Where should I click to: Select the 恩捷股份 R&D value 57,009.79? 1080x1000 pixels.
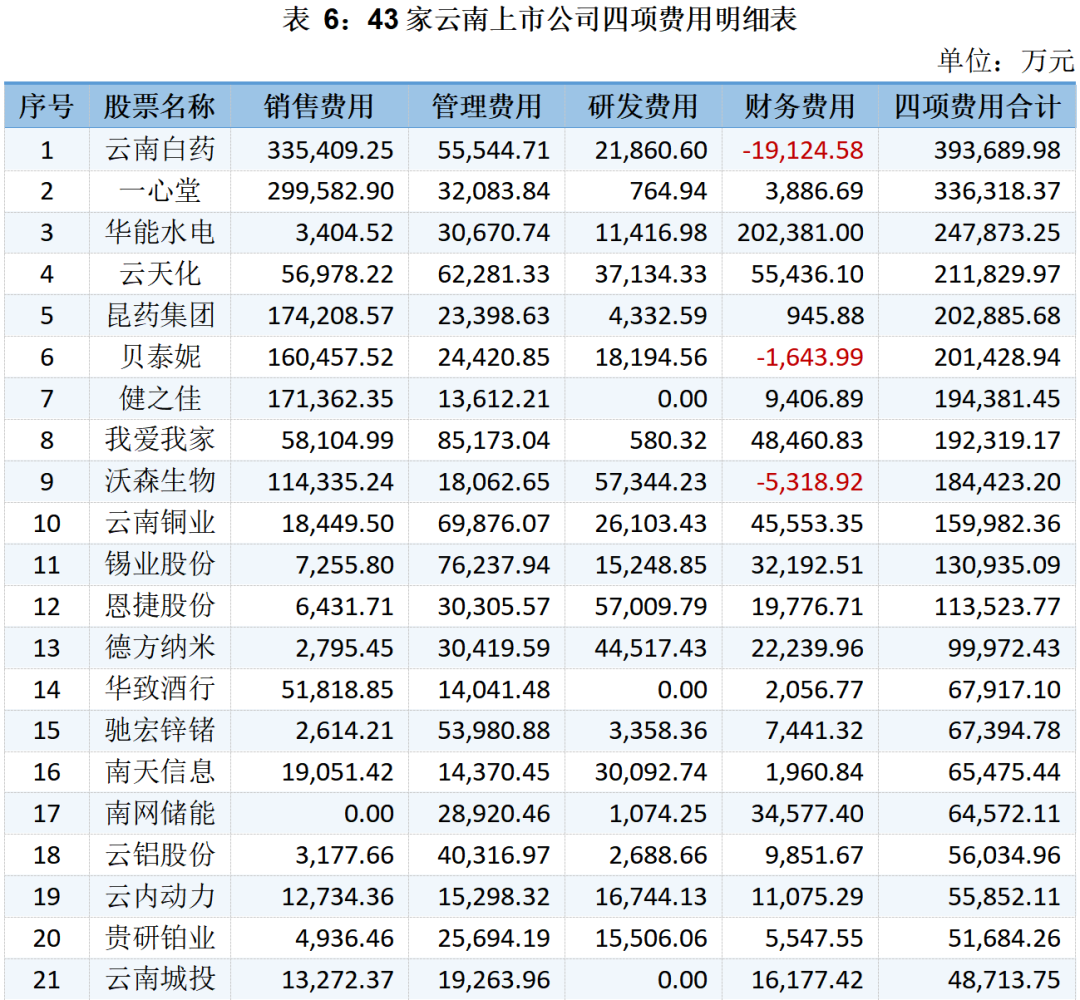(x=650, y=606)
